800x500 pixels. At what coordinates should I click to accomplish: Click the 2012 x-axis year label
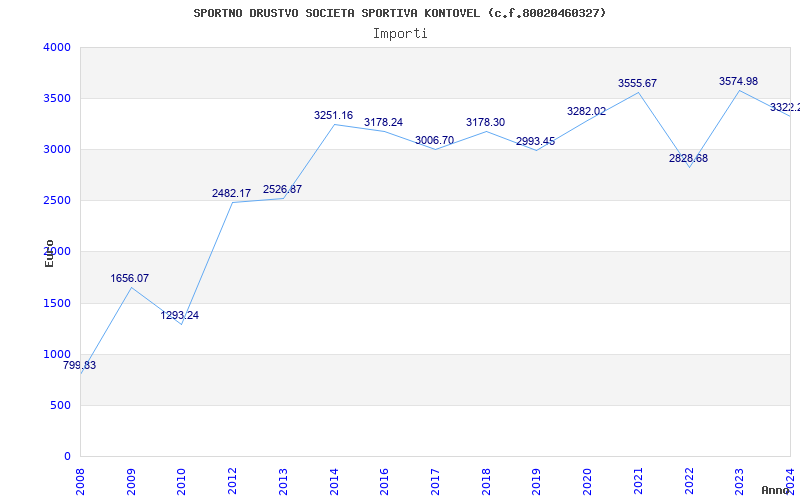[x=232, y=482]
